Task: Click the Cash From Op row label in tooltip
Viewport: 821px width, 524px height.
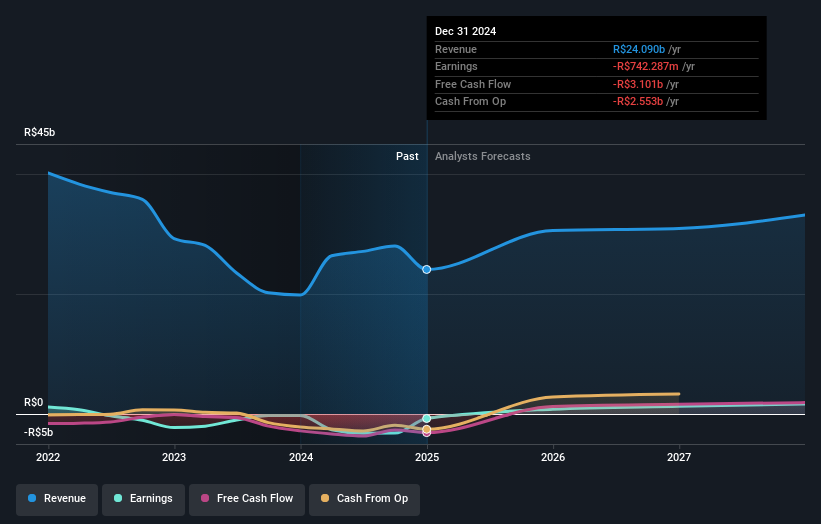Action: click(470, 102)
